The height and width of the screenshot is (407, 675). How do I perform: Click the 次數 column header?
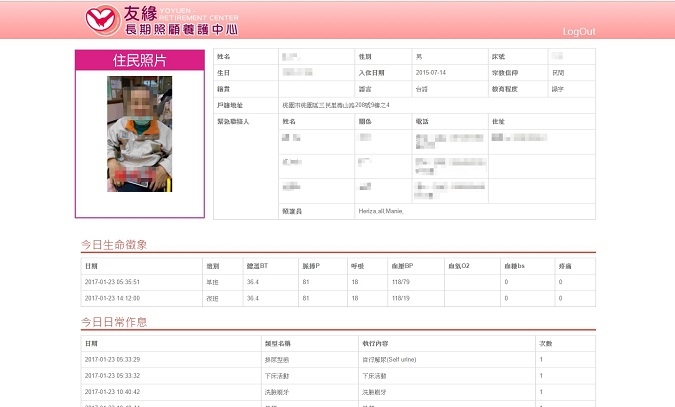(x=545, y=343)
